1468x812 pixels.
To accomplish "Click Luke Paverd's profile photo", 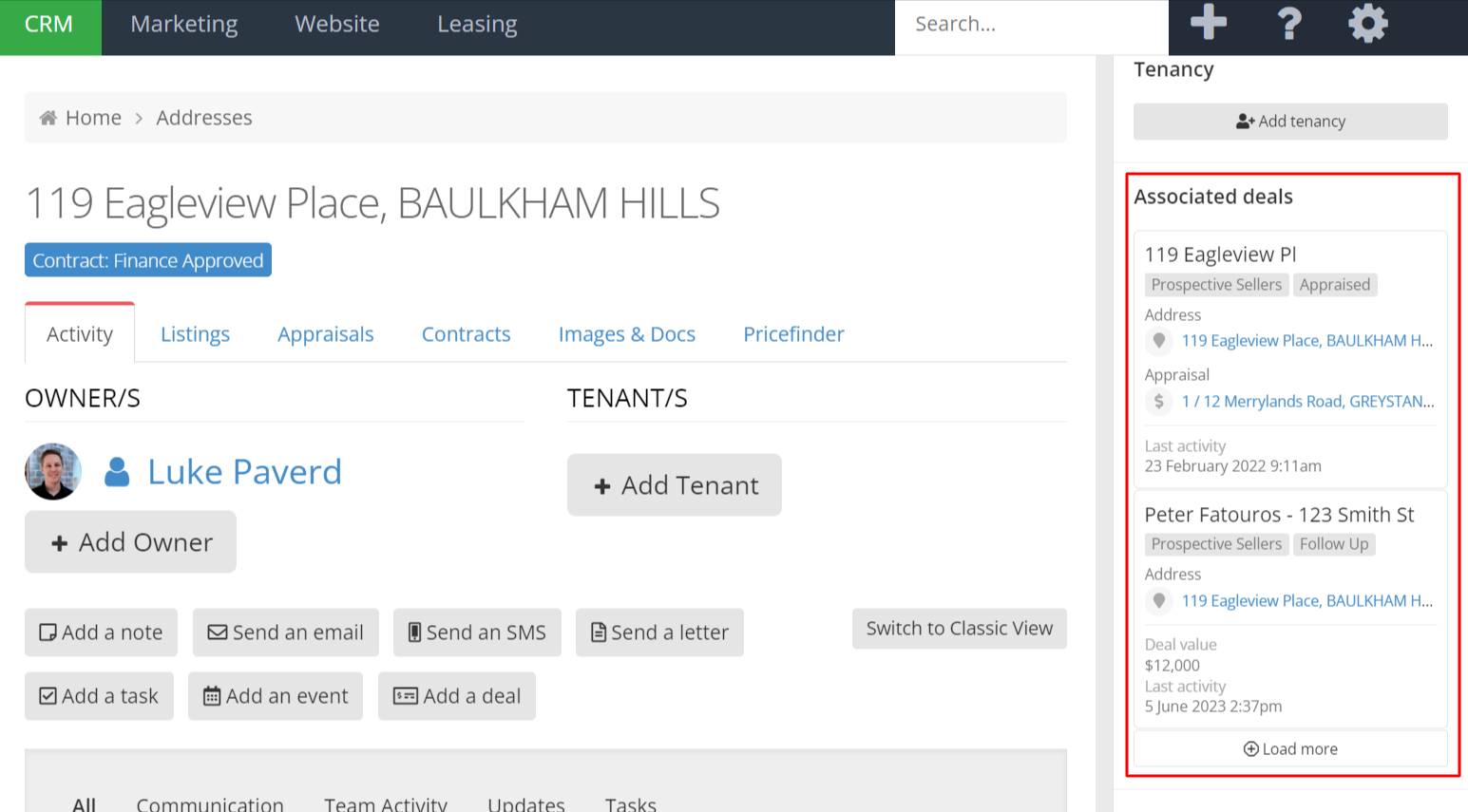I will (53, 471).
